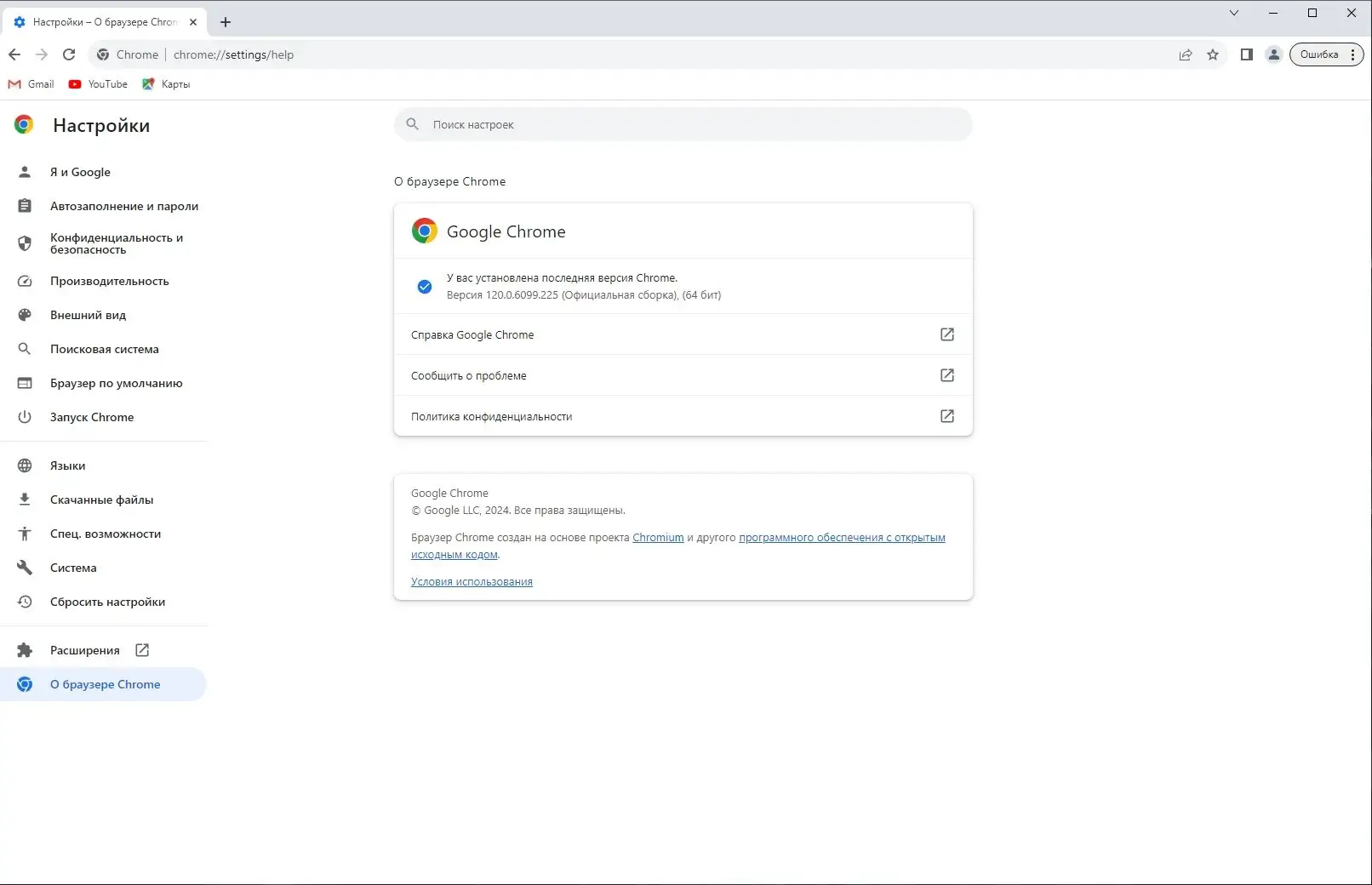Open the Карты bookmark

pyautogui.click(x=166, y=84)
